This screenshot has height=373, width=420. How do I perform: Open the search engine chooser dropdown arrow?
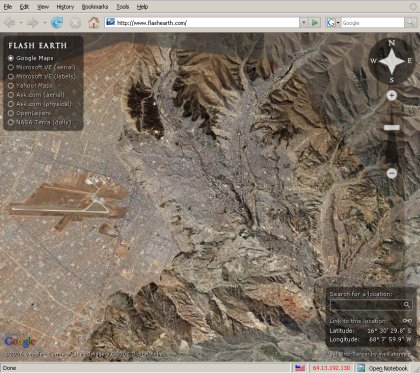click(338, 23)
